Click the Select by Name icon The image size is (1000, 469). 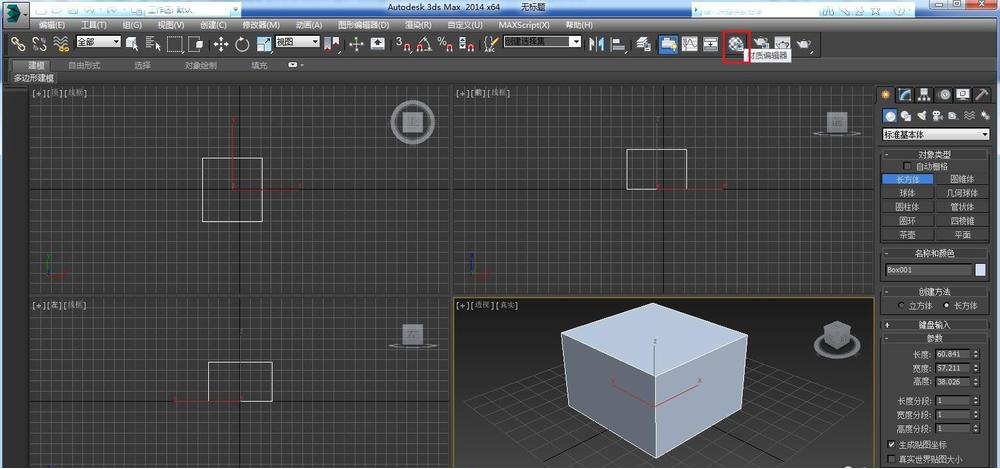(x=153, y=44)
